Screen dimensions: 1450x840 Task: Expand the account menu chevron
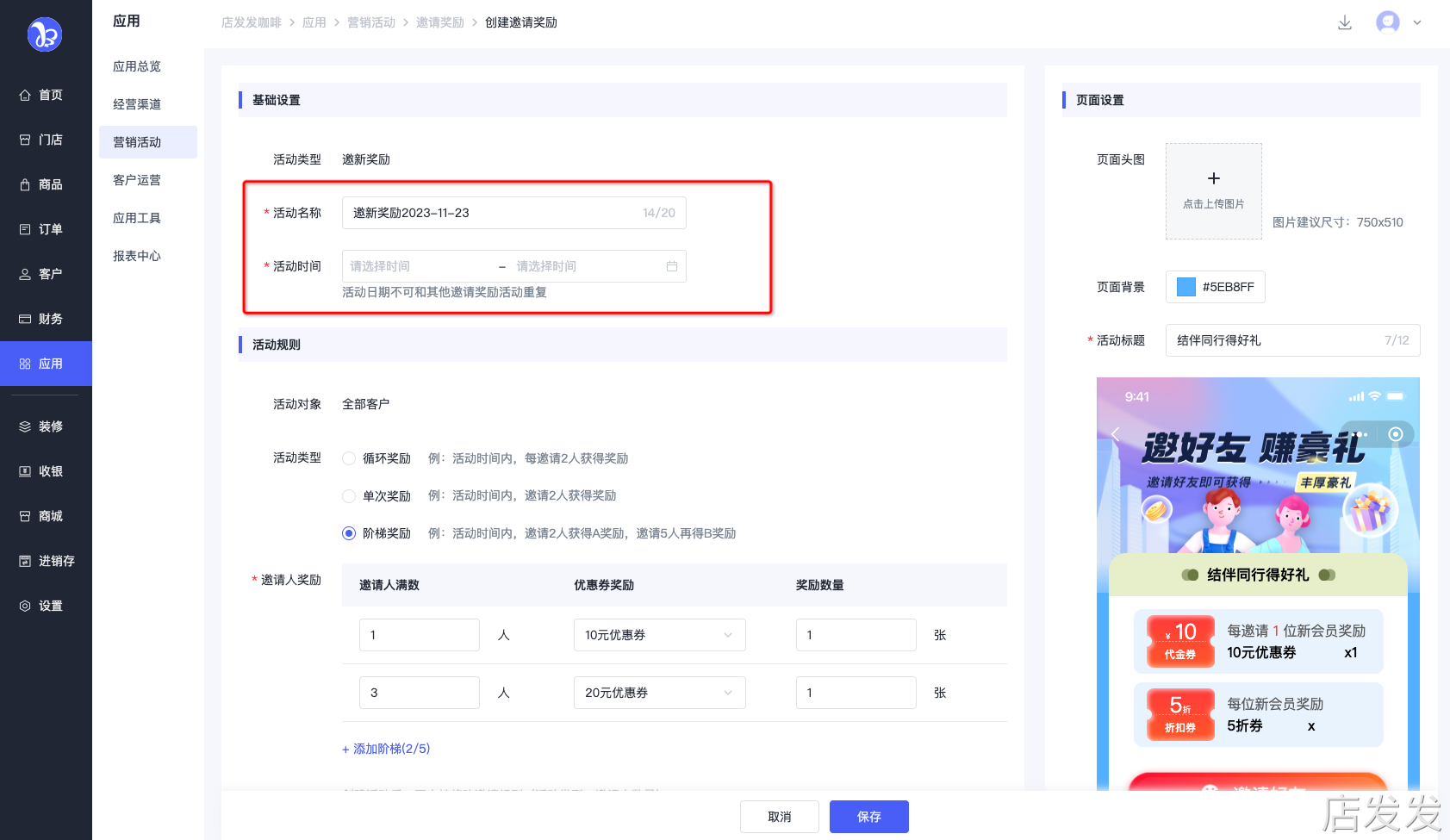click(1417, 23)
